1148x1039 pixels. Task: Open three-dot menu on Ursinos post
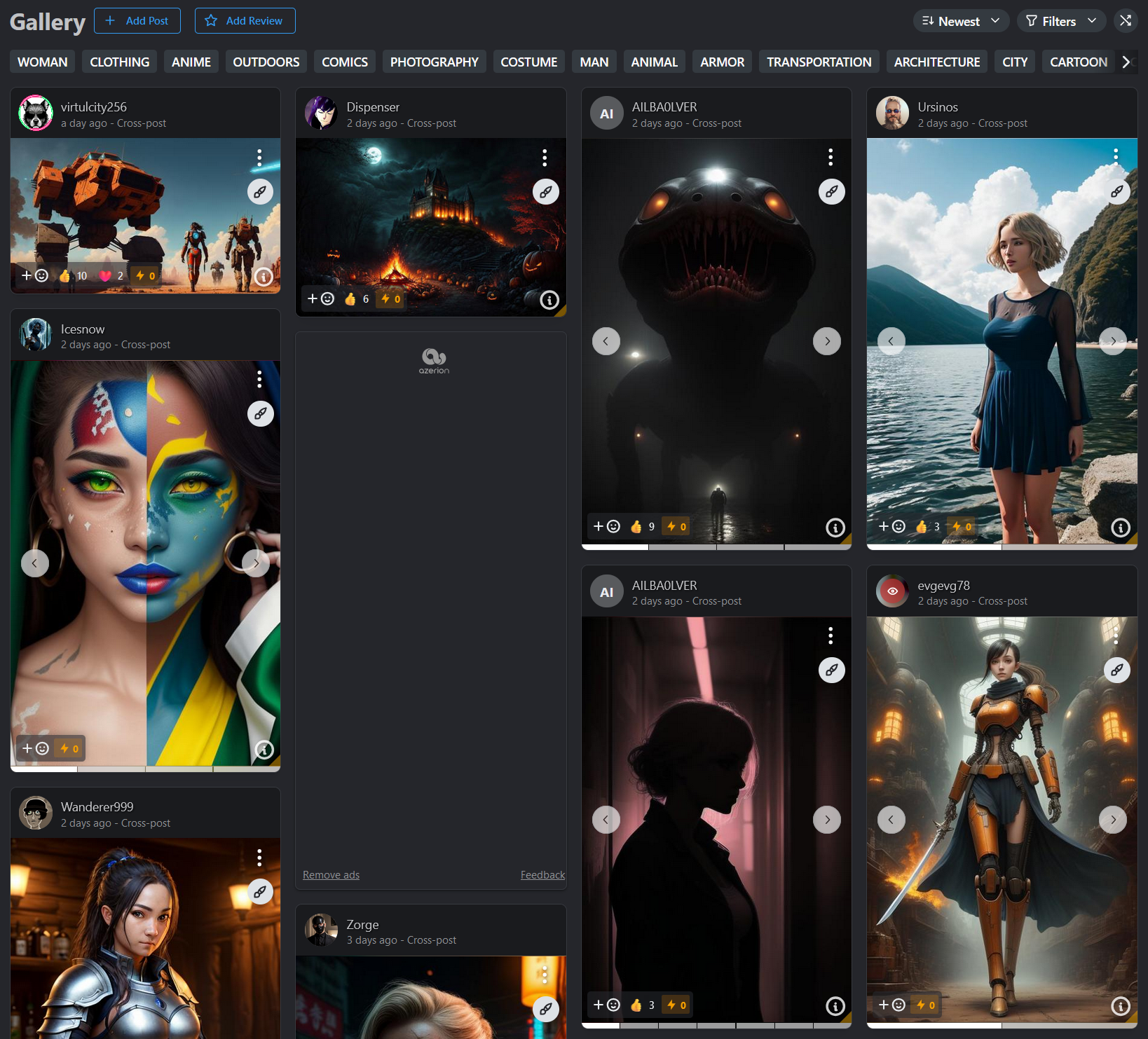tap(1116, 158)
